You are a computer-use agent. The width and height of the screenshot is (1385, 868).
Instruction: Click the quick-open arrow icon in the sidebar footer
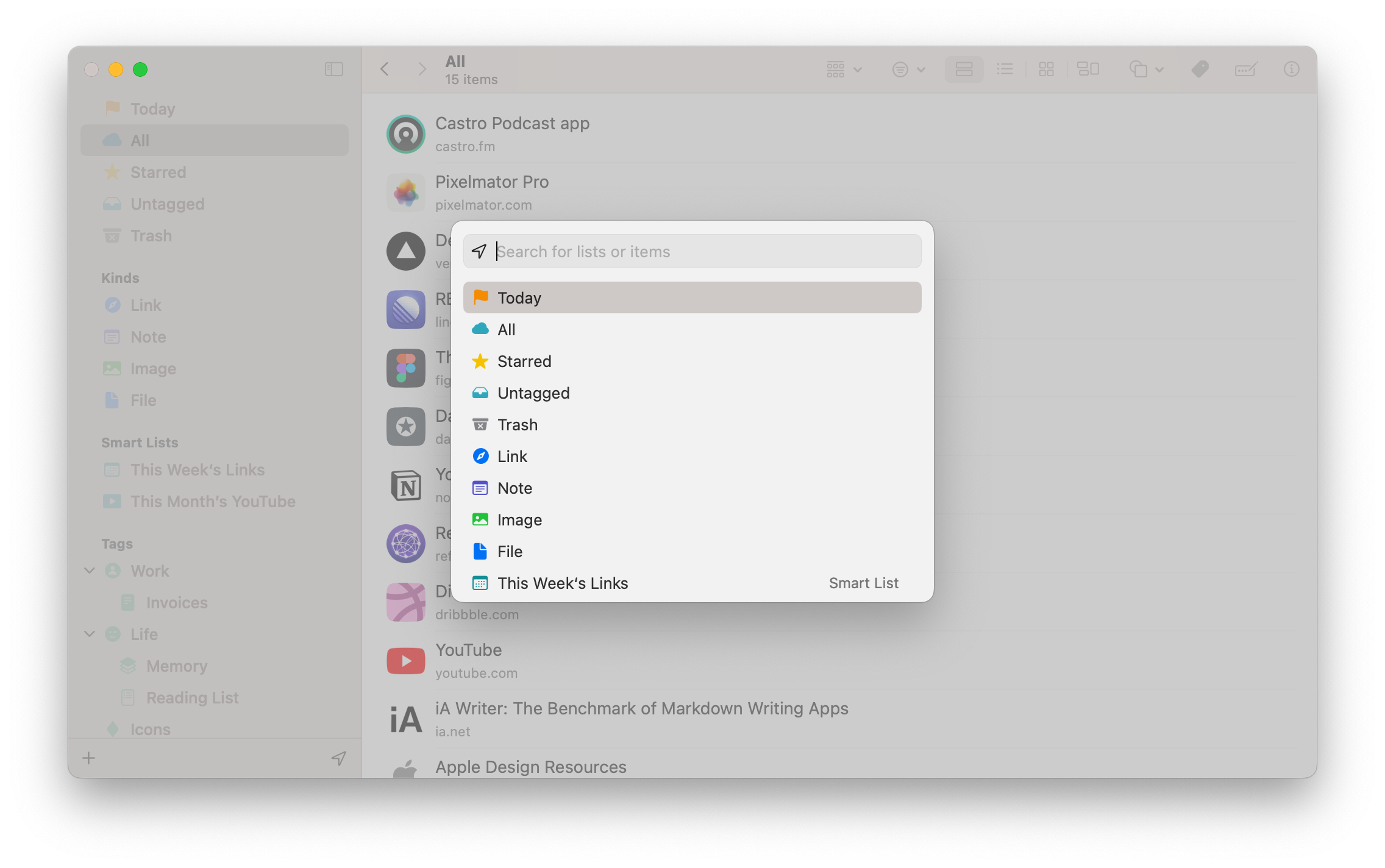(339, 758)
